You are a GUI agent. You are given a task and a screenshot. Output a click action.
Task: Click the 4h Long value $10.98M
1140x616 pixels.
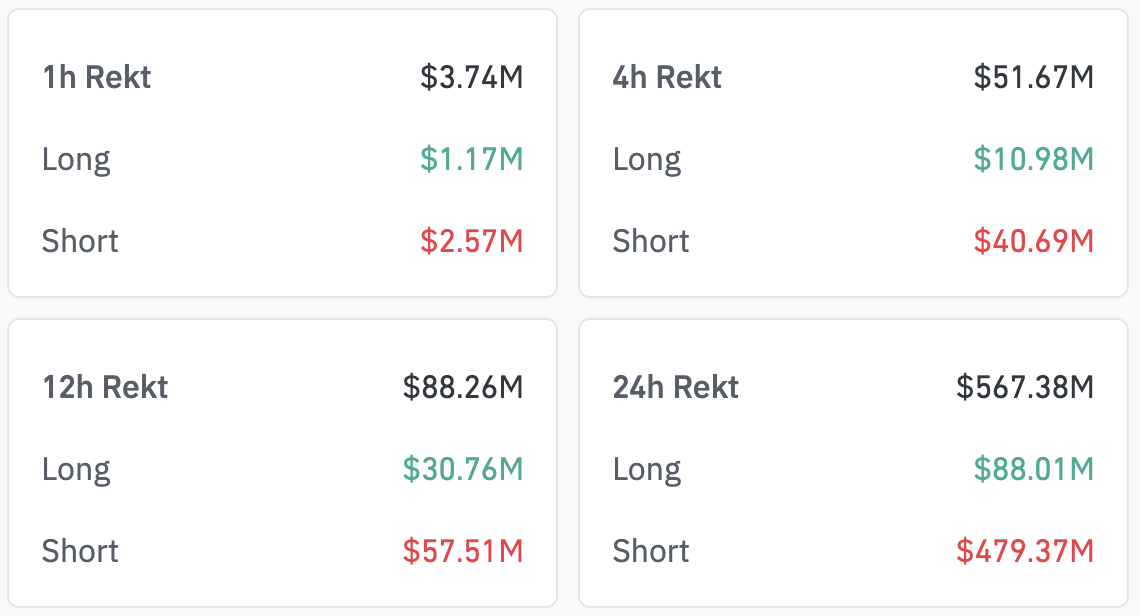pos(1033,159)
